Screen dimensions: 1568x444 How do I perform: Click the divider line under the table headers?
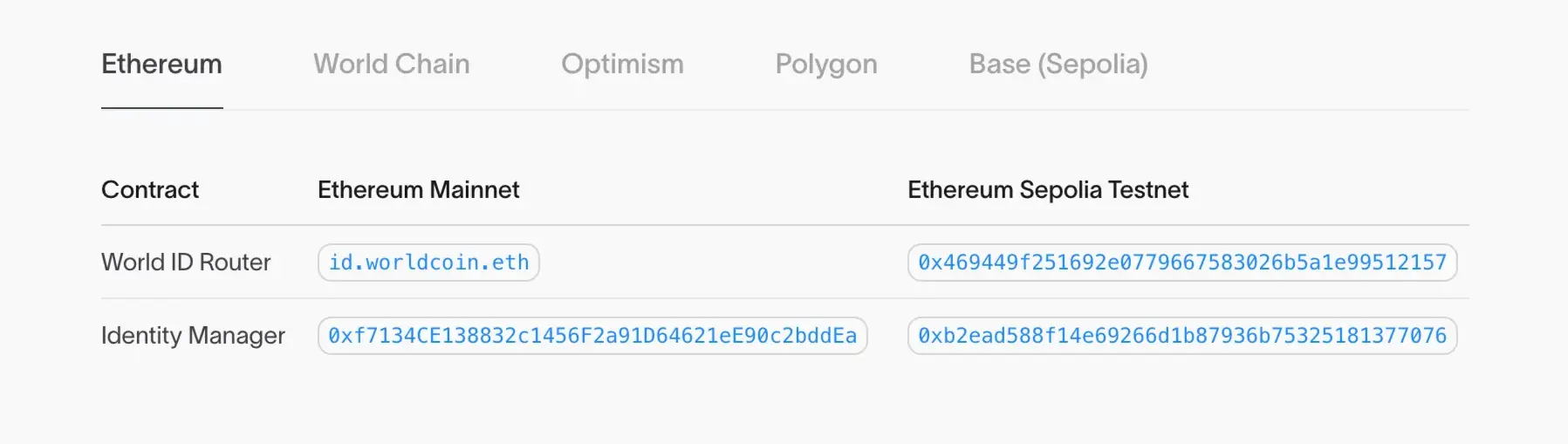(x=785, y=225)
